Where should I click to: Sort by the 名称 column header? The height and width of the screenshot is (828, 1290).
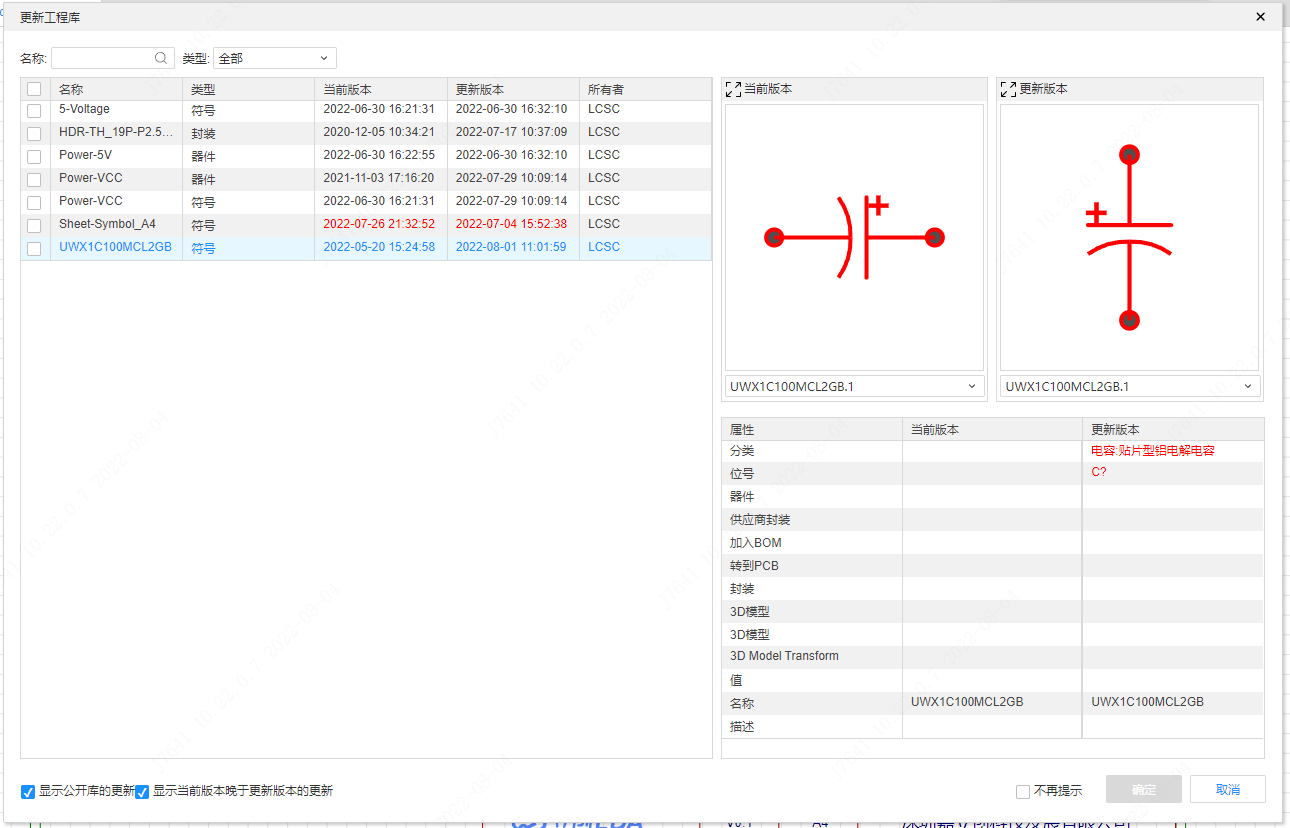click(116, 89)
